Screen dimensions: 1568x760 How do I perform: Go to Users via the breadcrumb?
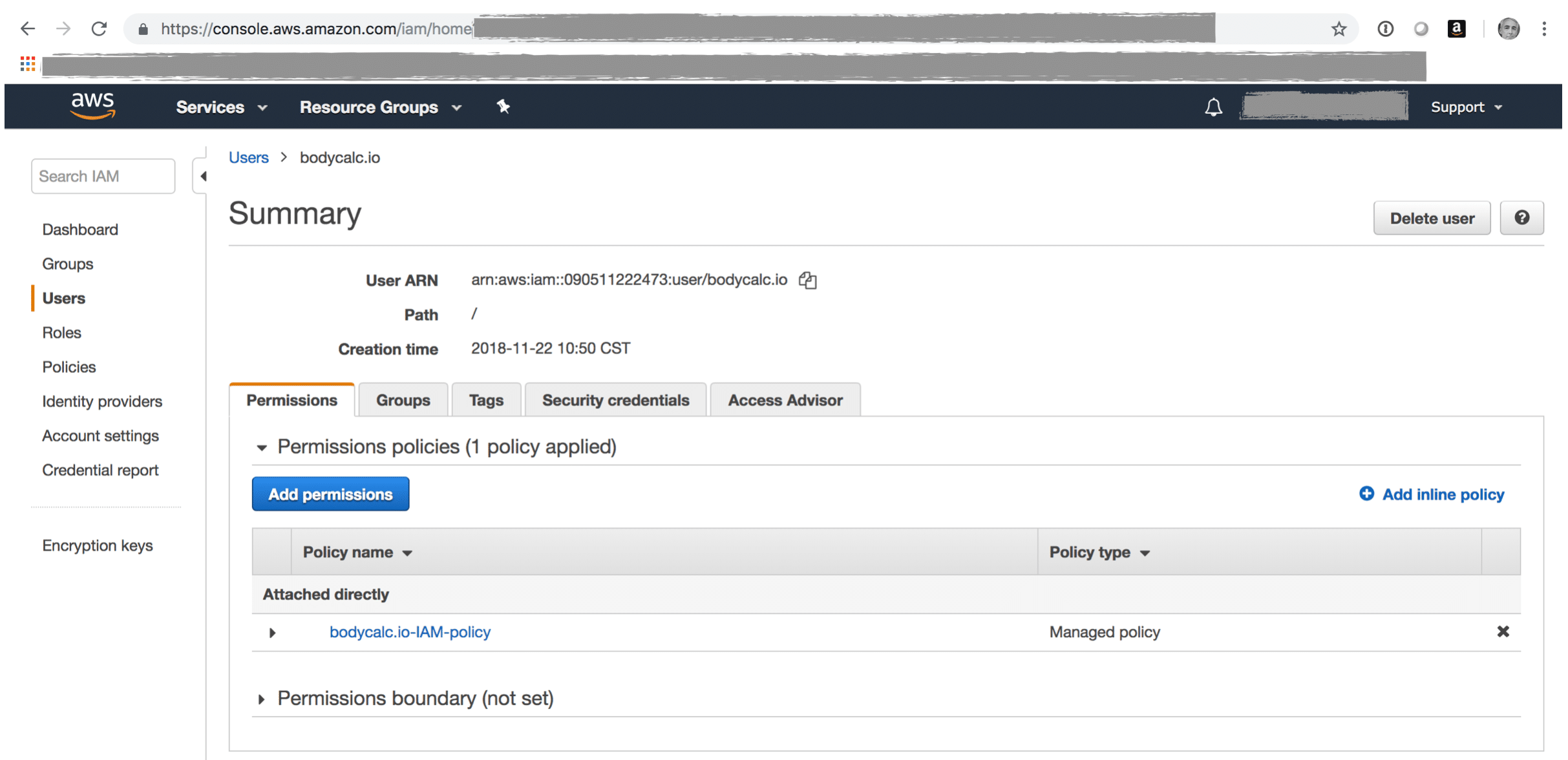(249, 157)
